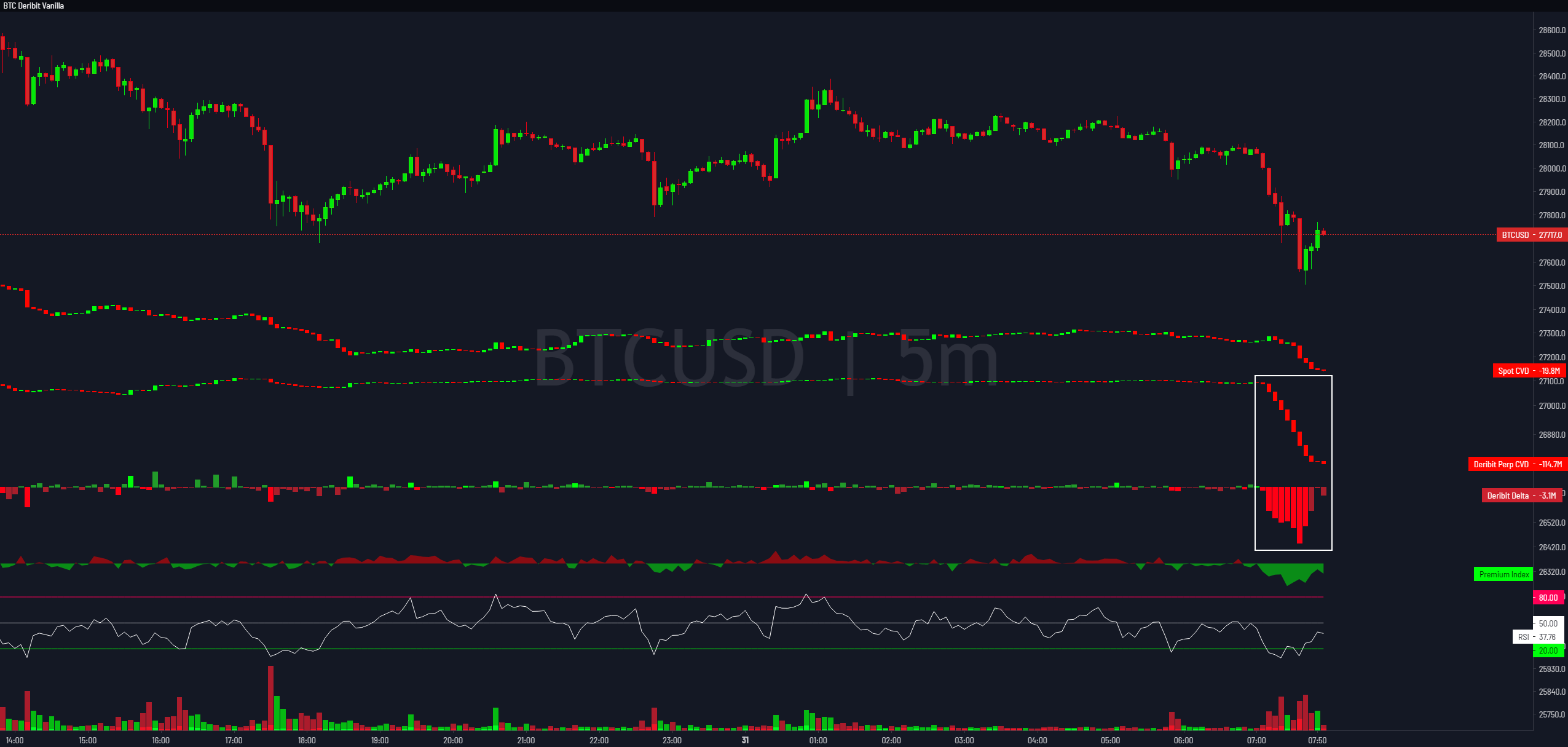Click the 26520.0 price axis label
1568x747 pixels.
coord(1552,523)
